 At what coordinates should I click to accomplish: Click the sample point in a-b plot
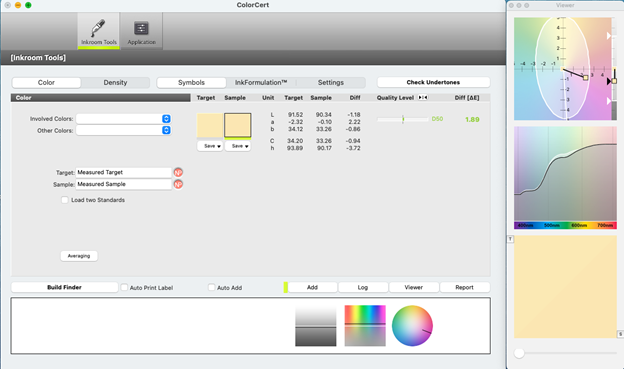coord(585,78)
